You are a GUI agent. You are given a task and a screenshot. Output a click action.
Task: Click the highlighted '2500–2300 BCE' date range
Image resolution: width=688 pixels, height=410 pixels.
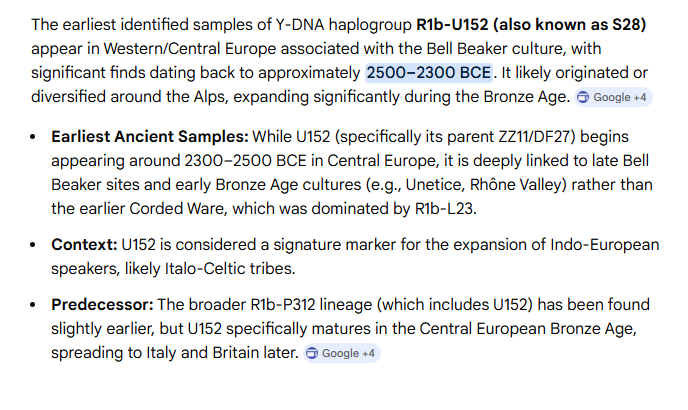(x=429, y=72)
